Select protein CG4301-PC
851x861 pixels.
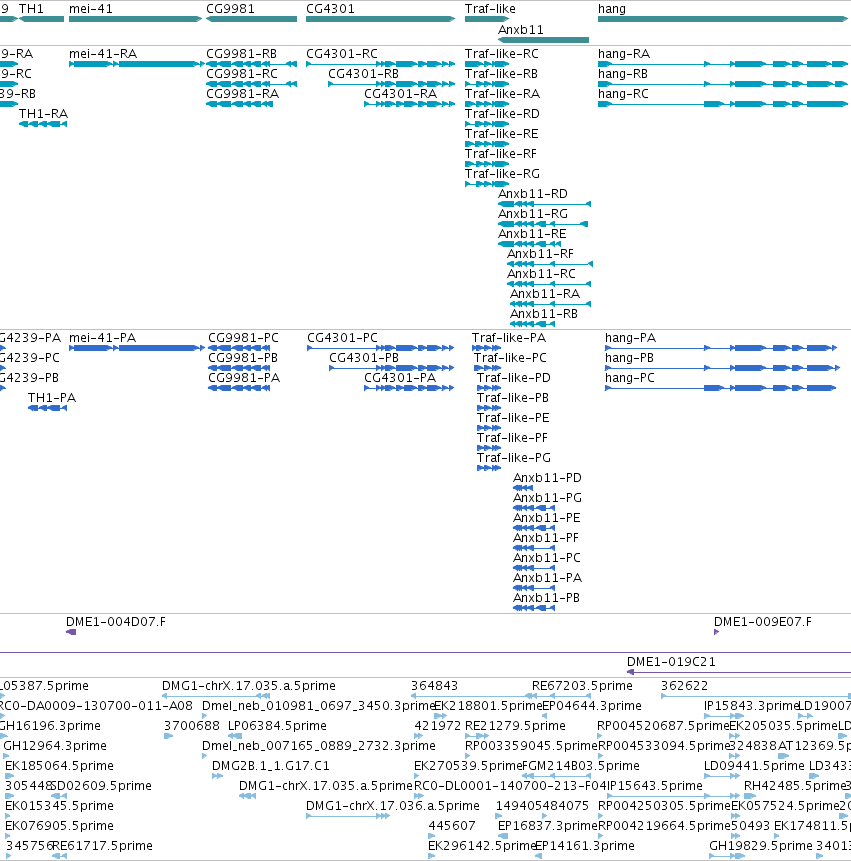point(380,348)
